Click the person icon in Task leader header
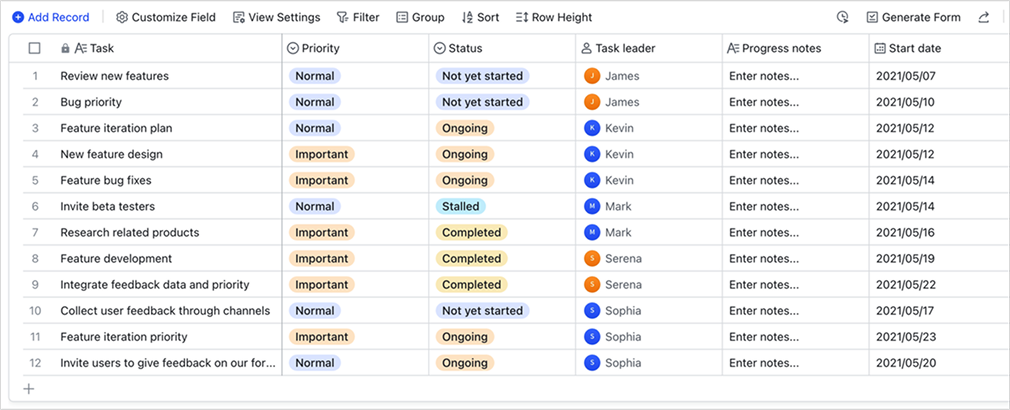1010x410 pixels. (586, 48)
